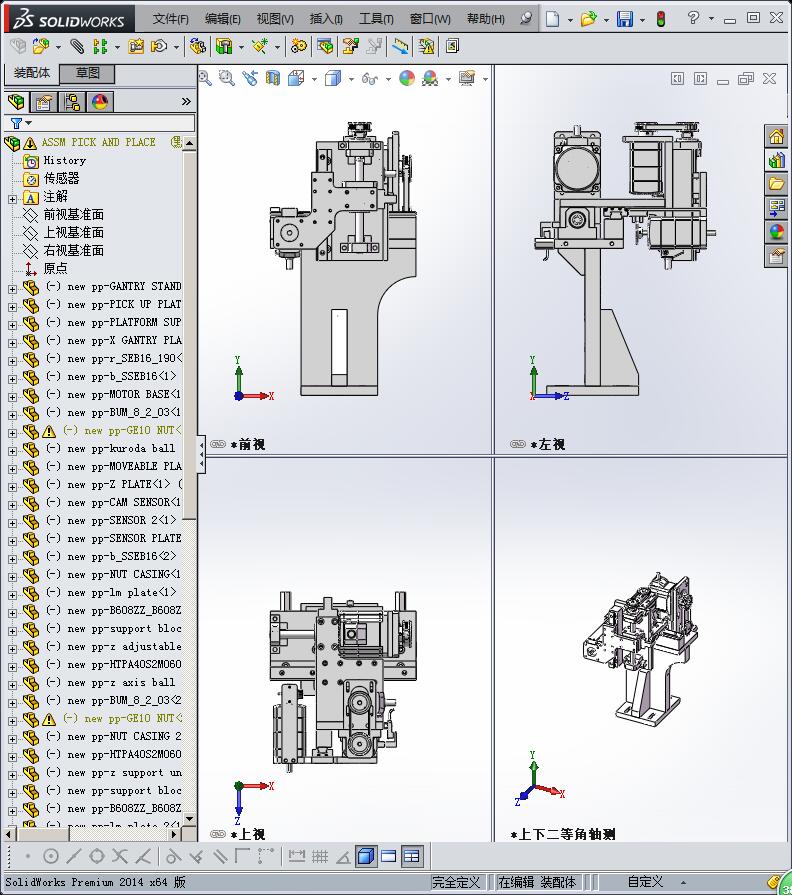Screen dimensions: 792x895
Task: Open the PropertyManager tab icon
Action: coord(44,102)
